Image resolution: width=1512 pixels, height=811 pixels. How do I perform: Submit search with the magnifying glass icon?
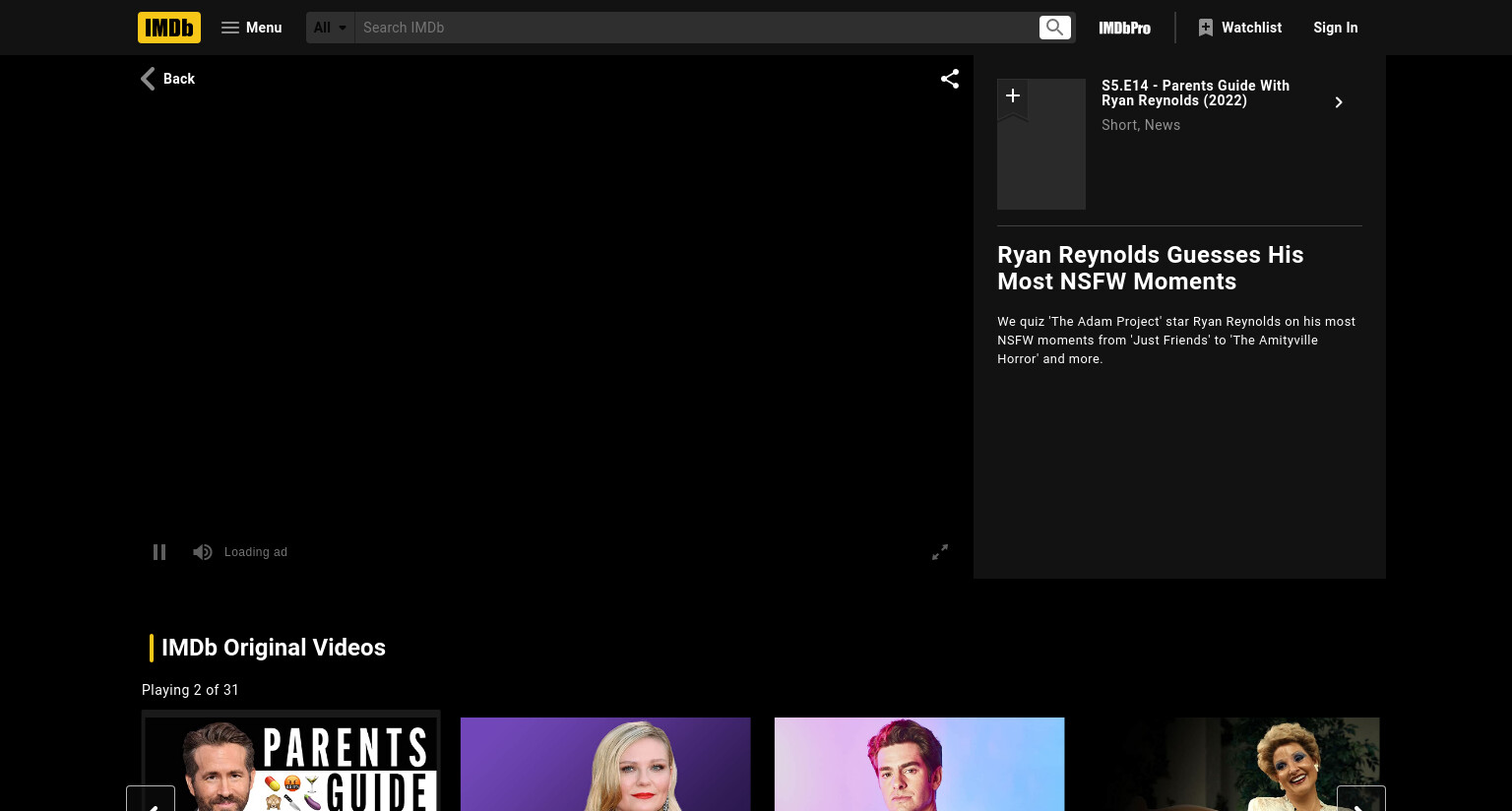click(1055, 28)
